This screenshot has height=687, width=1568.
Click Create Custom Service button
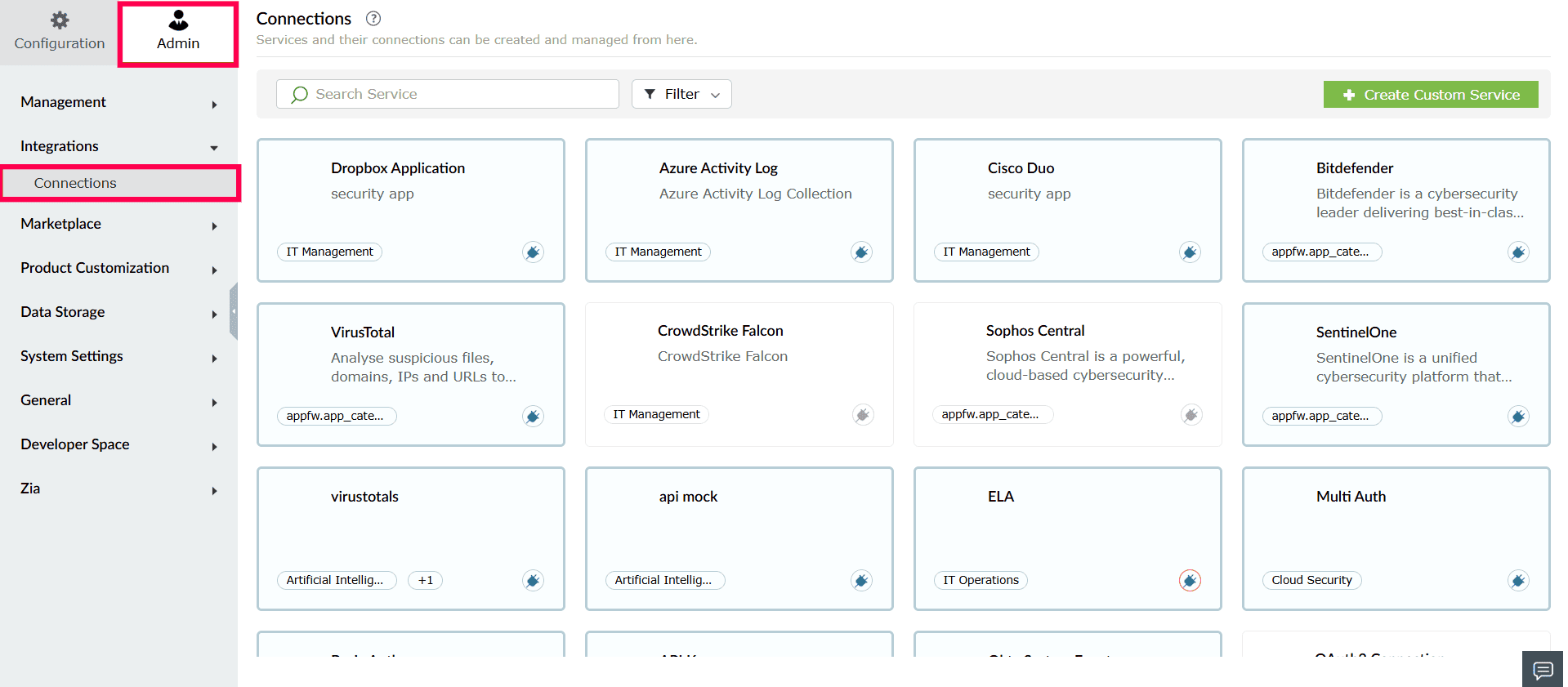point(1431,95)
